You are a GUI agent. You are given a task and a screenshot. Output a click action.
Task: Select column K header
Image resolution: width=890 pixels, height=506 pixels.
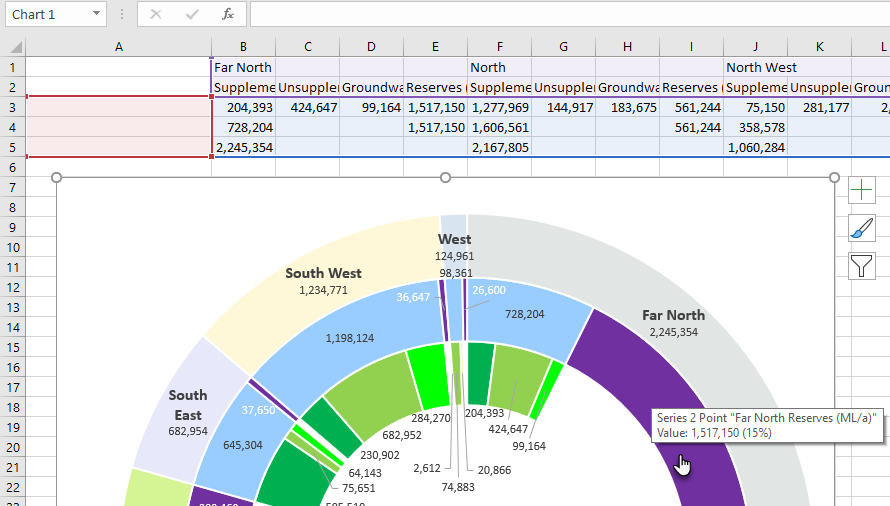pyautogui.click(x=820, y=47)
